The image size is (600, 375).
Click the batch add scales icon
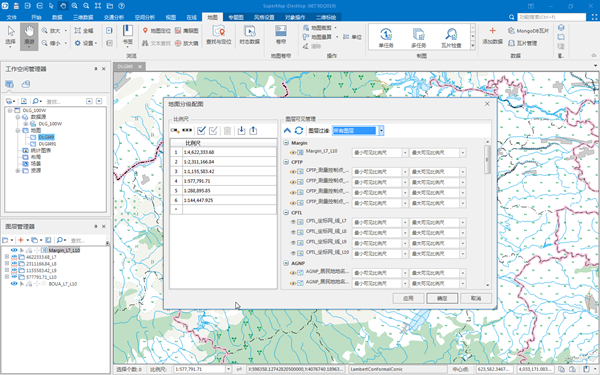(187, 130)
